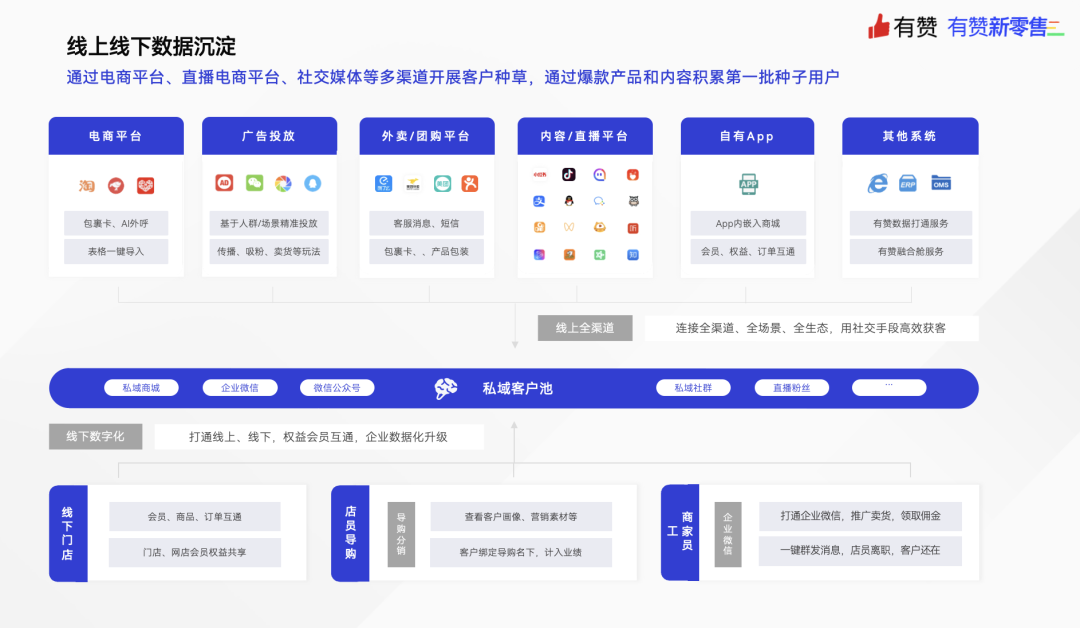Select the Taobao icon under 电商平台
This screenshot has width=1080, height=628.
(85, 186)
